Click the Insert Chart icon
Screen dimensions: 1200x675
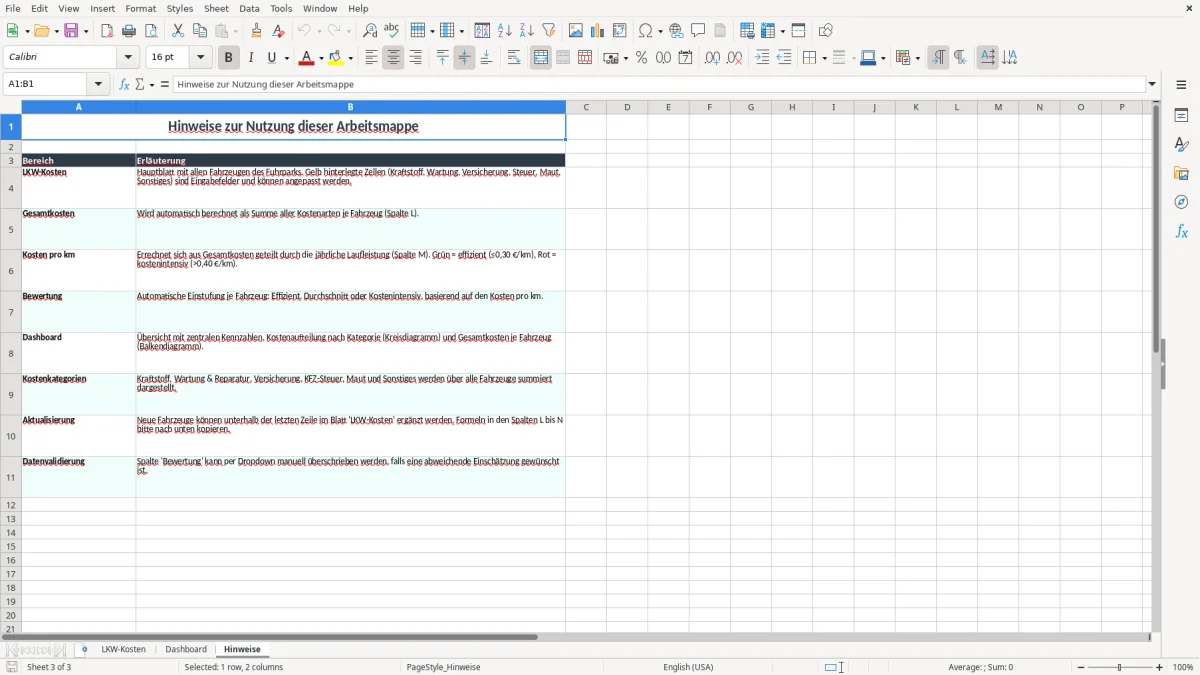(x=598, y=31)
